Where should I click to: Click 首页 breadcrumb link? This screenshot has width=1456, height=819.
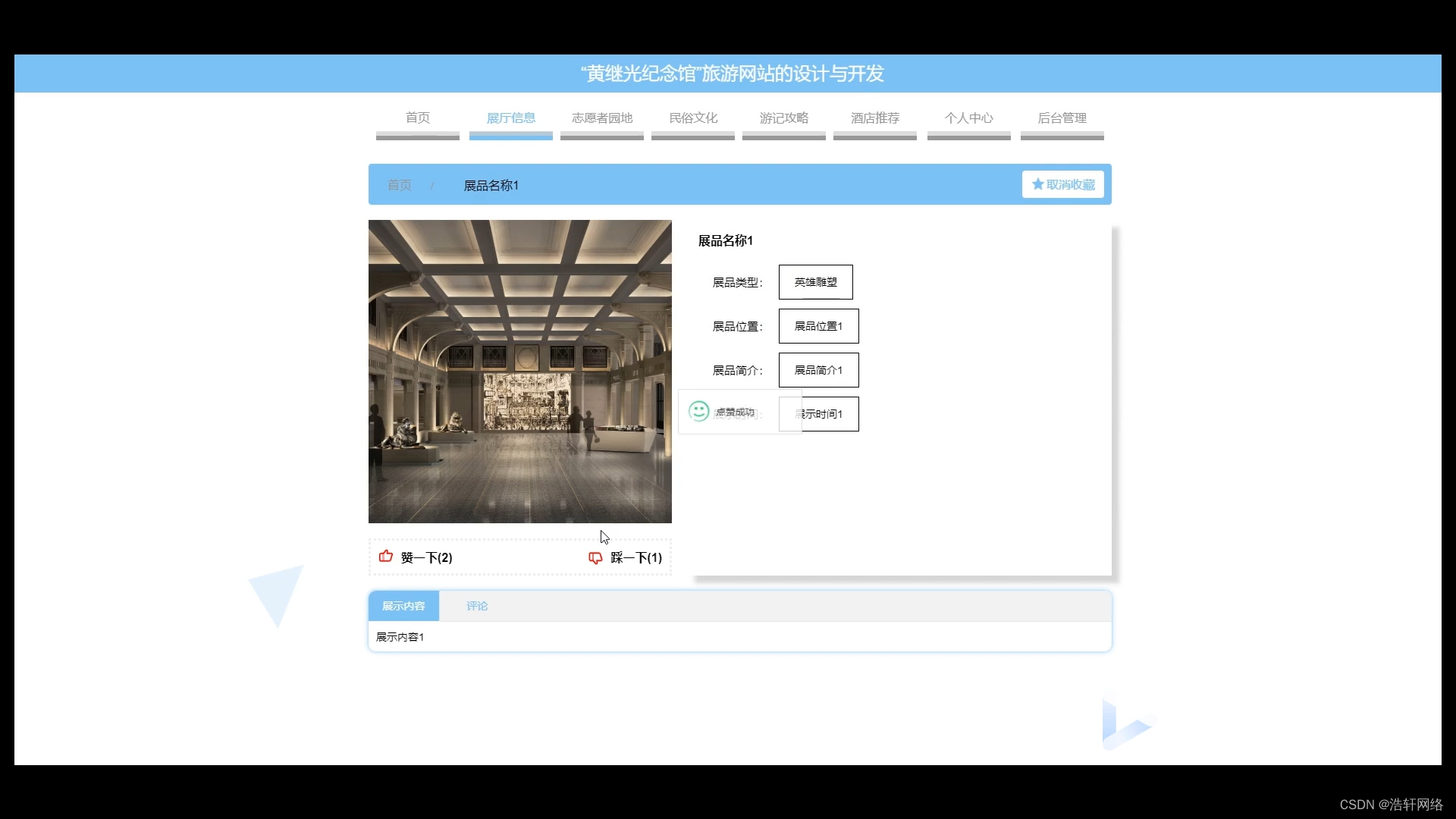point(400,185)
